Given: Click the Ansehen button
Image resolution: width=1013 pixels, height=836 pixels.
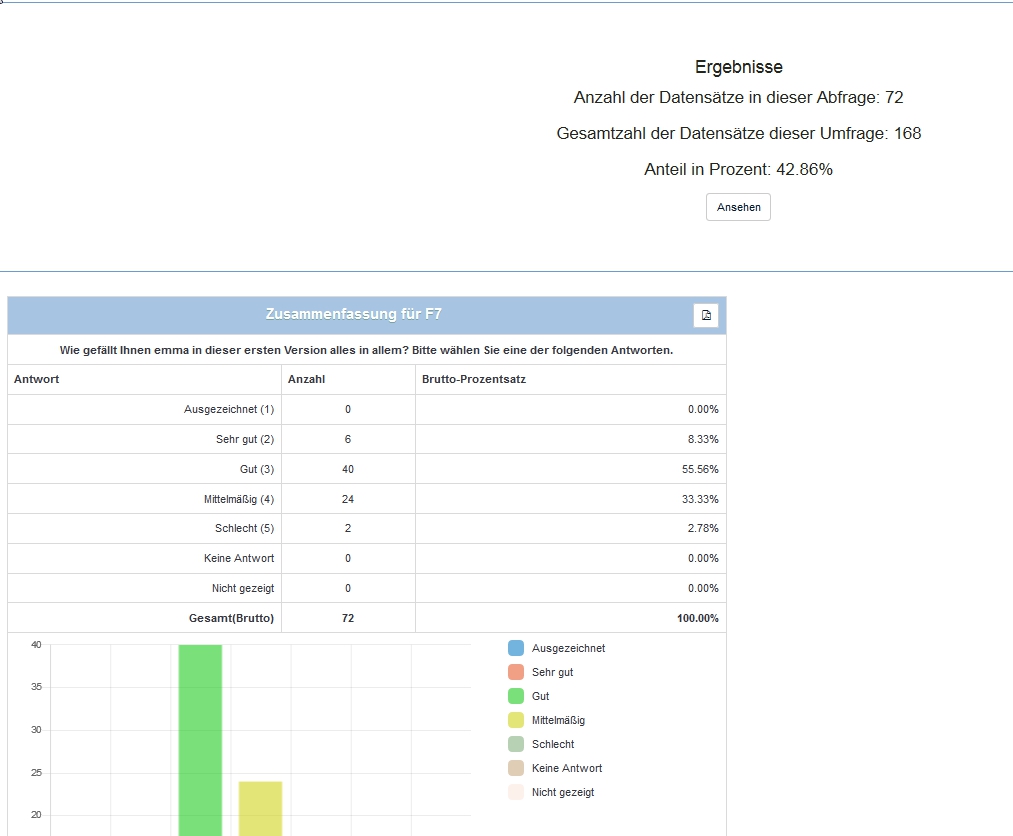Looking at the screenshot, I should (x=738, y=207).
